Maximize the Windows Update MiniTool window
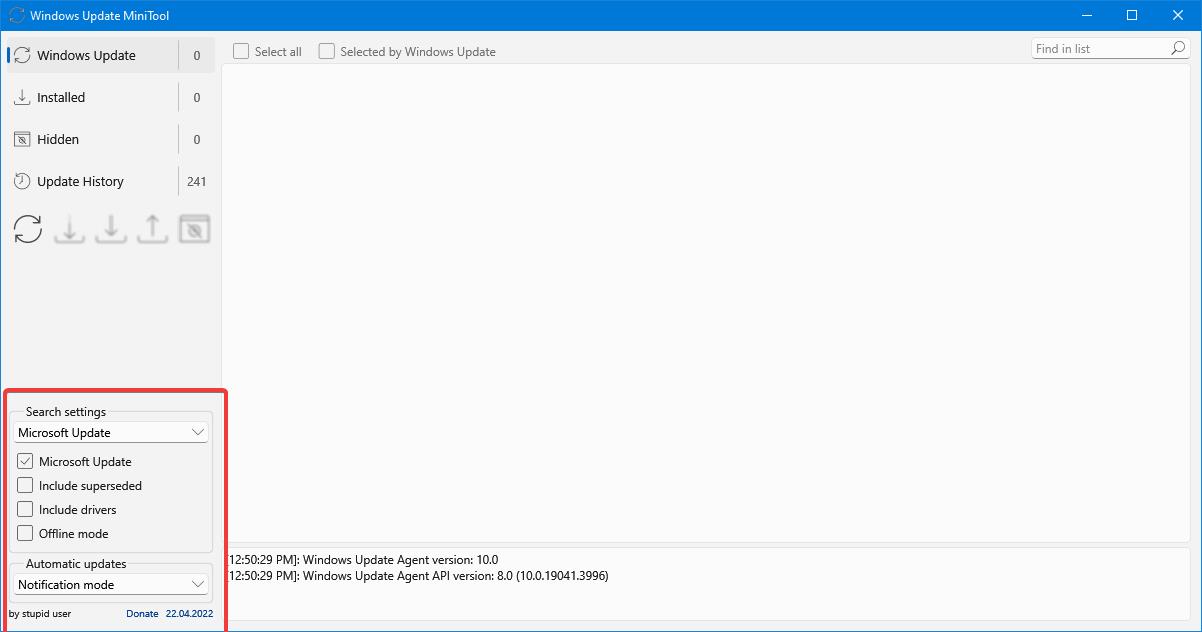 coord(1132,15)
